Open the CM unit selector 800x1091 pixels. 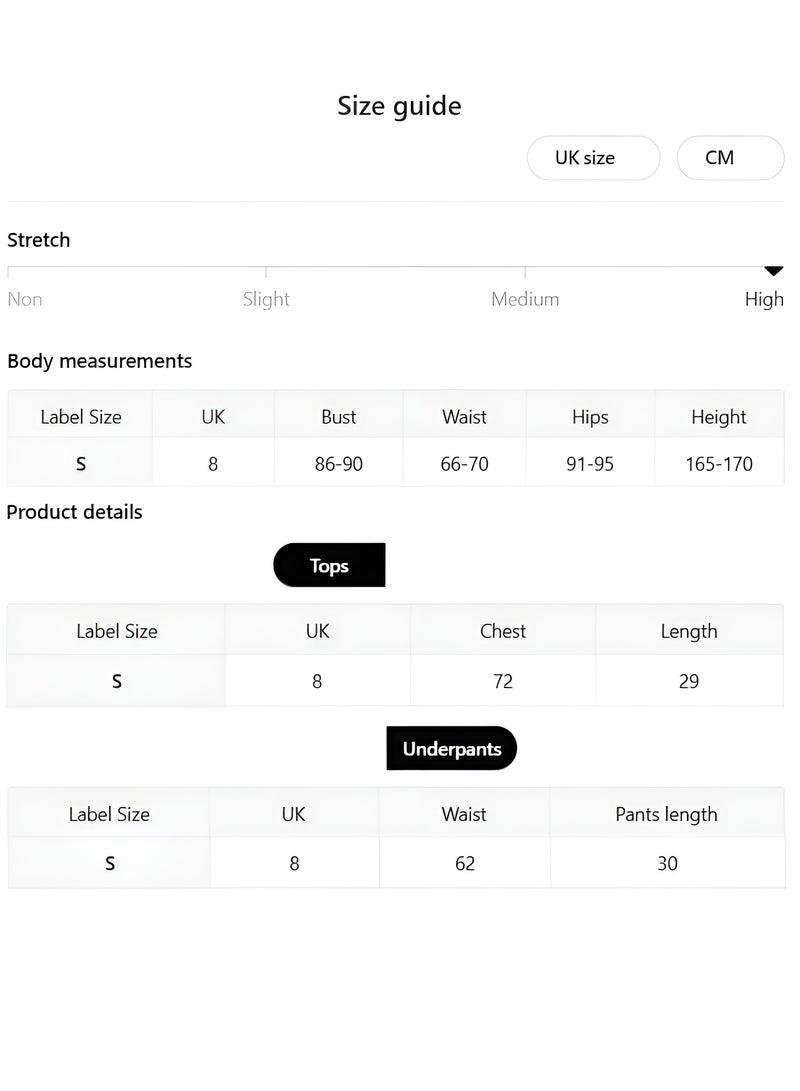click(730, 158)
